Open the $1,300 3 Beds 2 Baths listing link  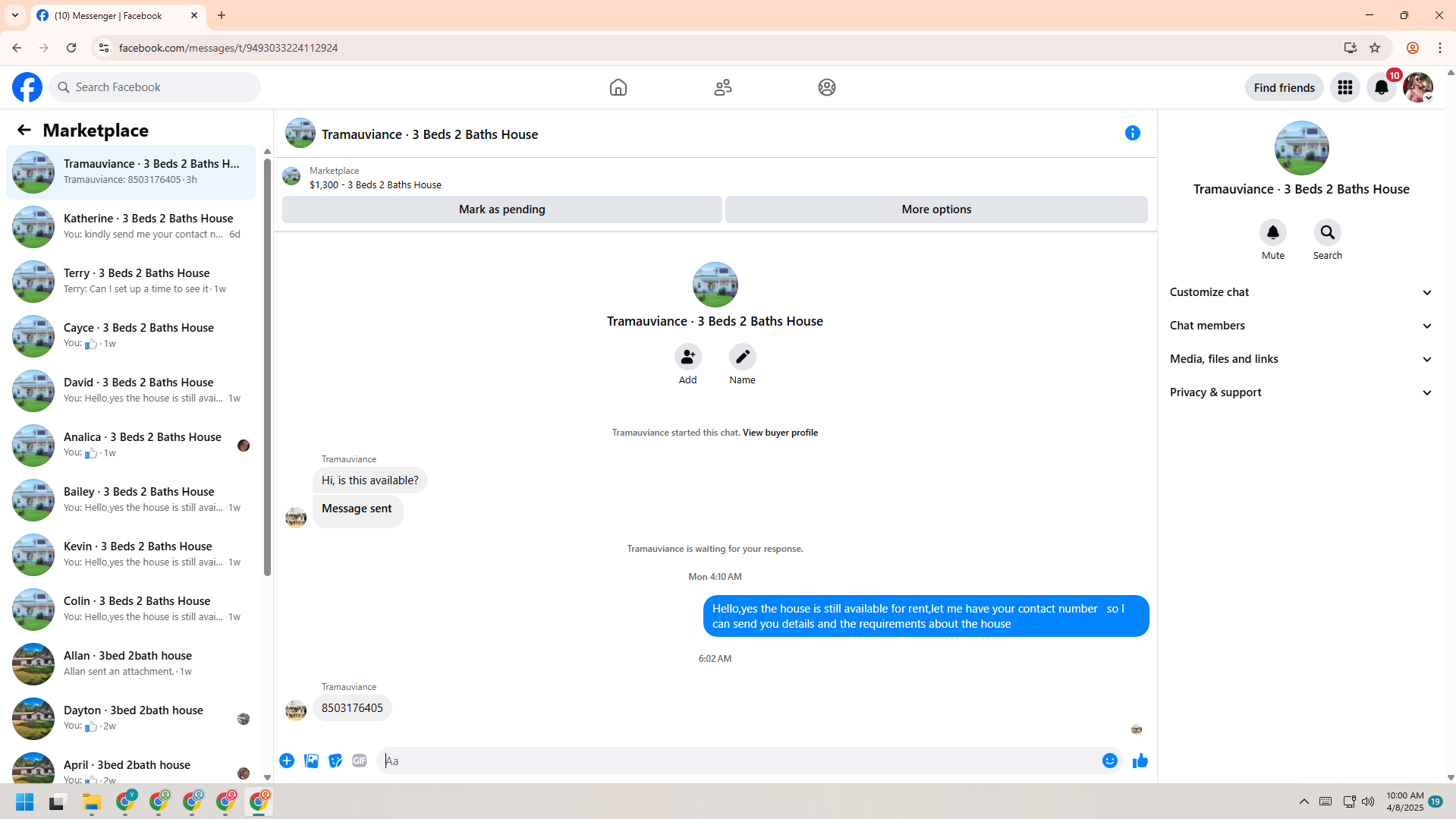point(375,184)
